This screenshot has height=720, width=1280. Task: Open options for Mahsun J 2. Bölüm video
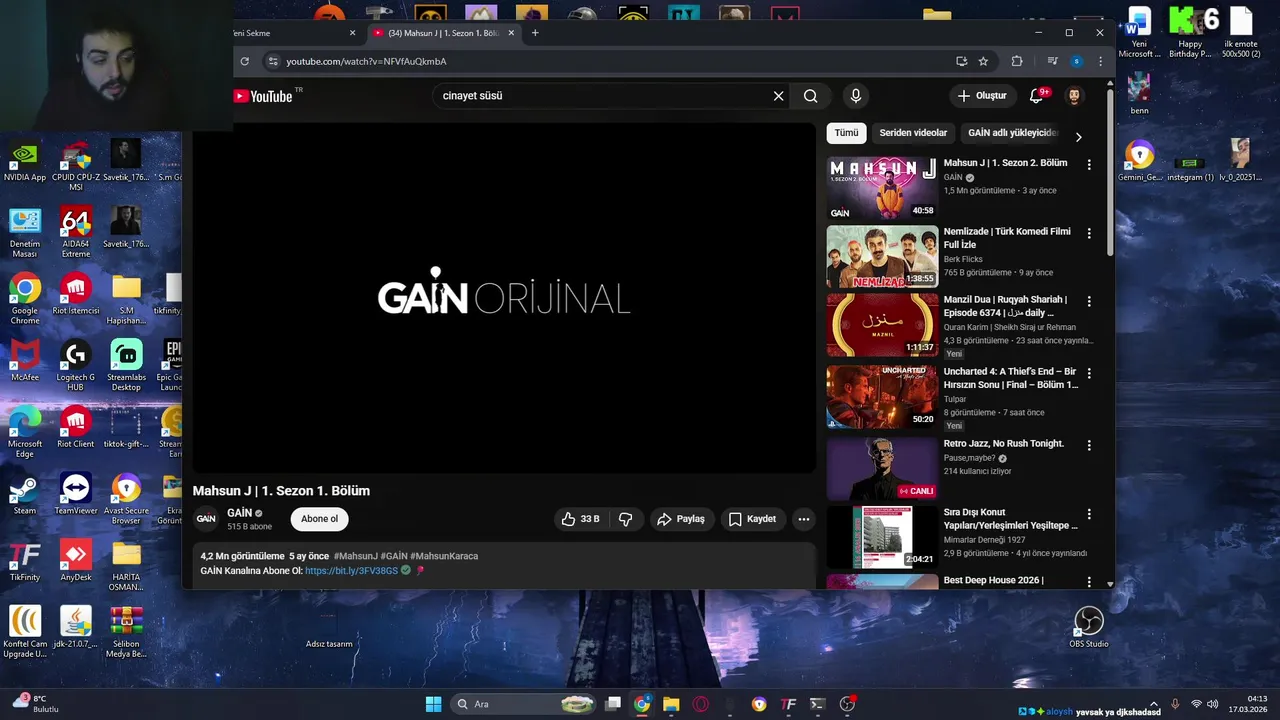coord(1089,164)
